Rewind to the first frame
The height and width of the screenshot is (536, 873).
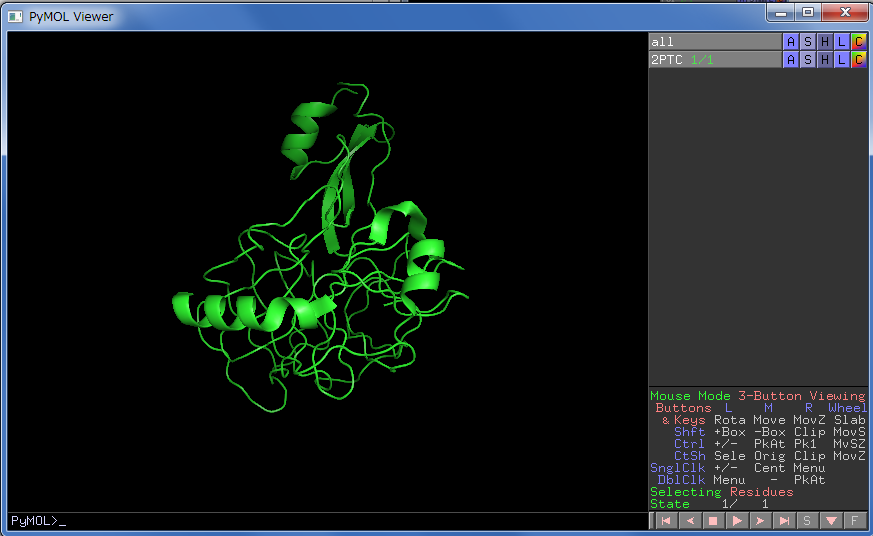coord(665,521)
